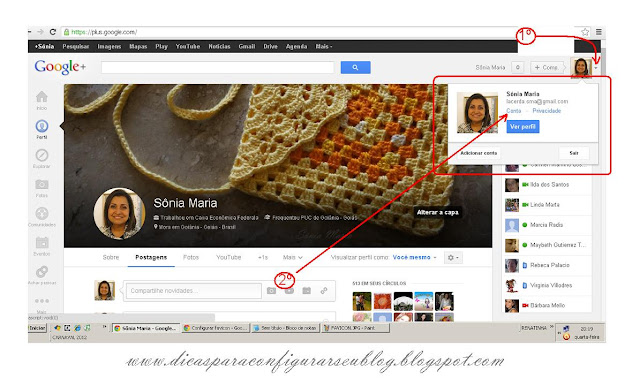Expand Mais in the black Google bar
The width and height of the screenshot is (640, 378).
324,47
